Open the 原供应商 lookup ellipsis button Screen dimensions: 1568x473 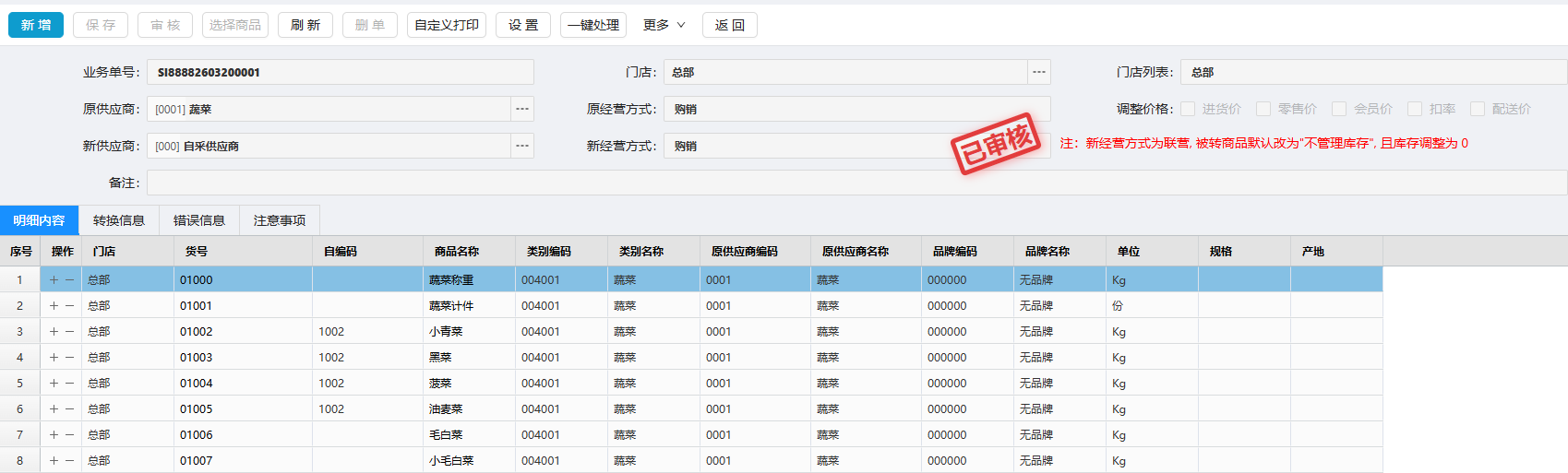[522, 109]
